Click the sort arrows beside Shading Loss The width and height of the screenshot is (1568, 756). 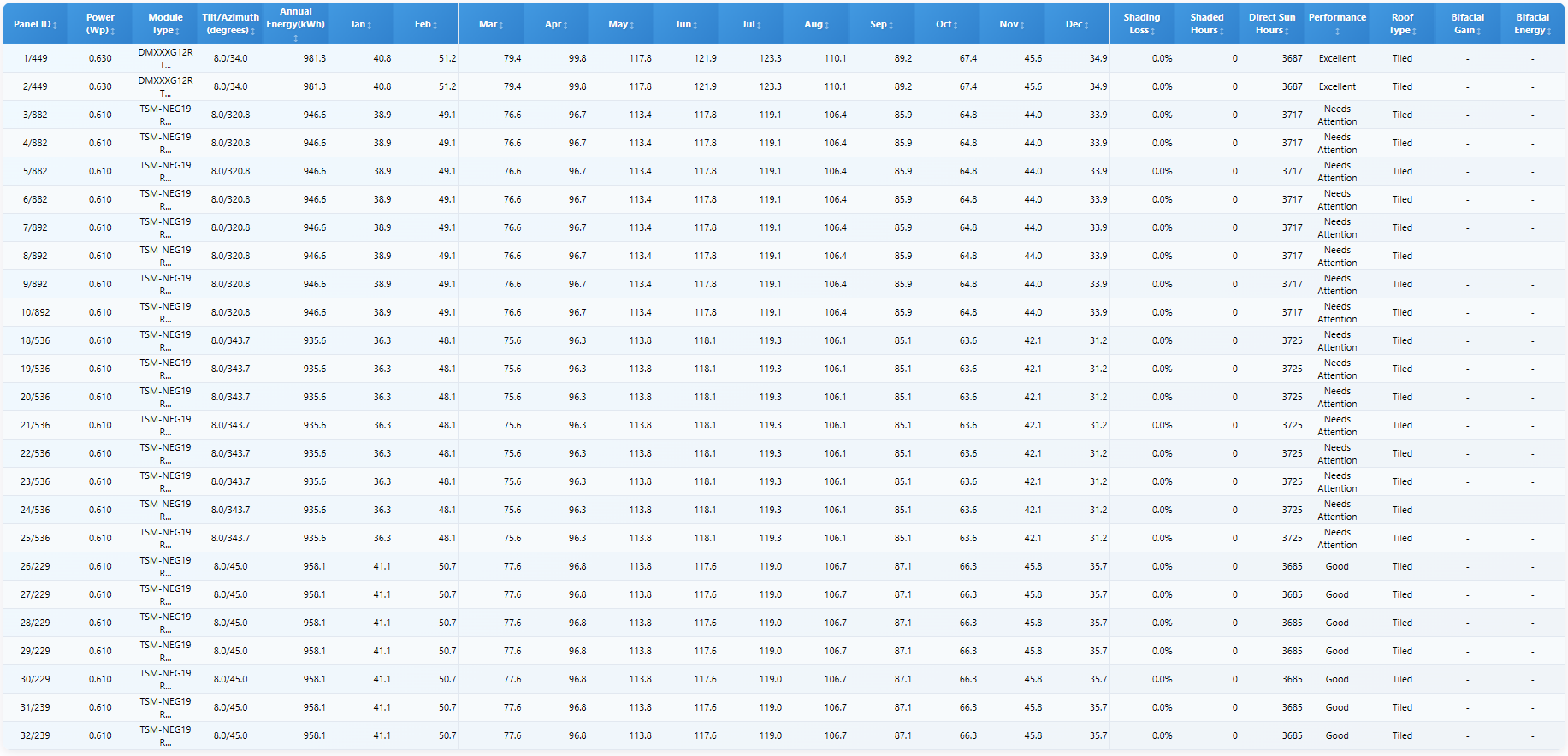pyautogui.click(x=1153, y=32)
